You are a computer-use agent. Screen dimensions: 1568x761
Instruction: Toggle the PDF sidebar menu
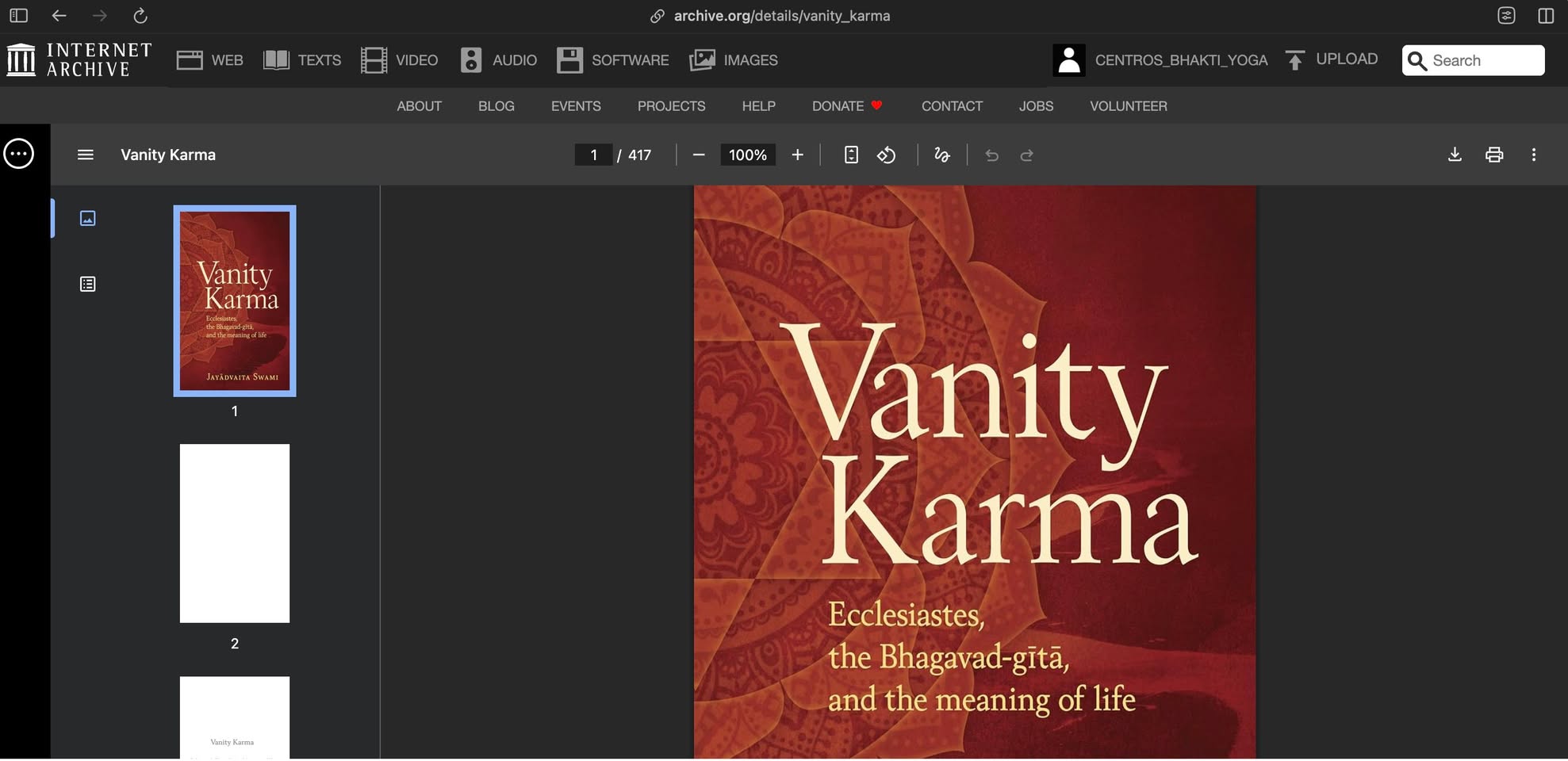[86, 155]
